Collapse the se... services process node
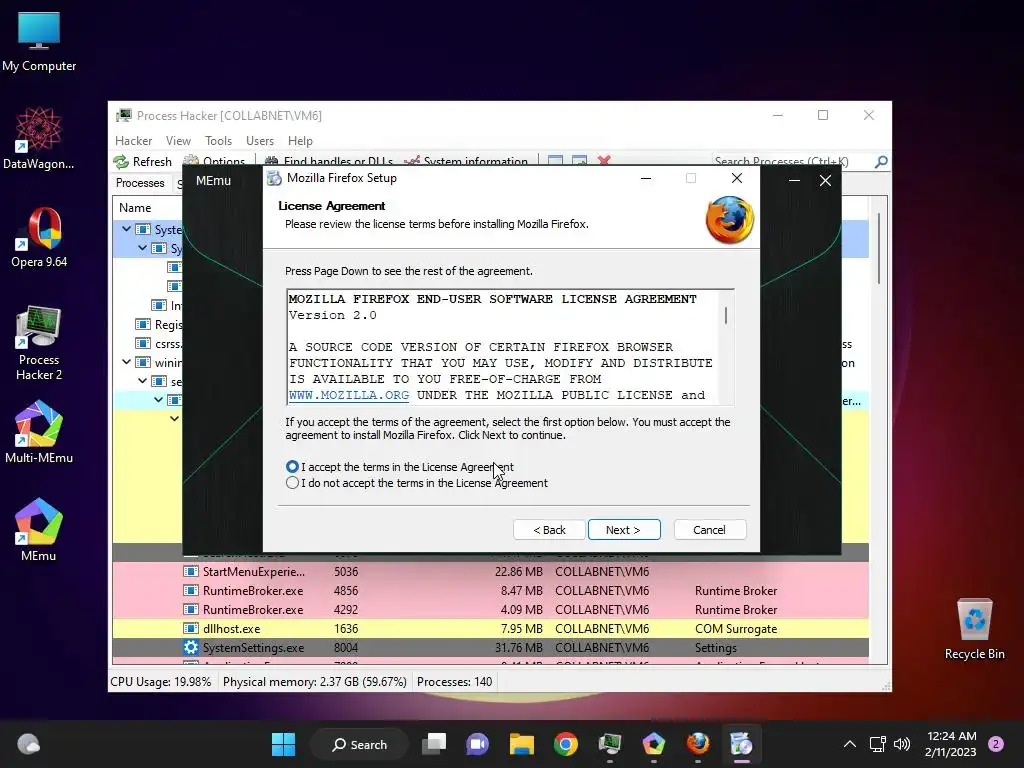 (x=142, y=381)
